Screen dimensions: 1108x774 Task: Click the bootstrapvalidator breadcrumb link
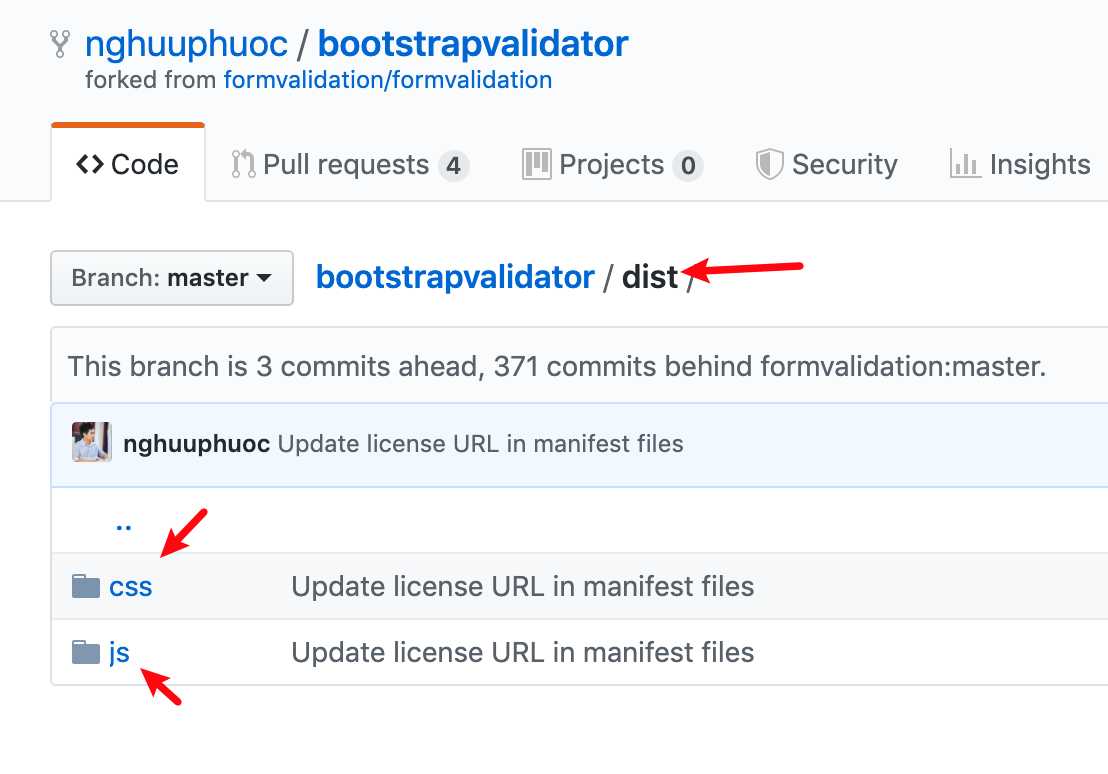tap(455, 277)
